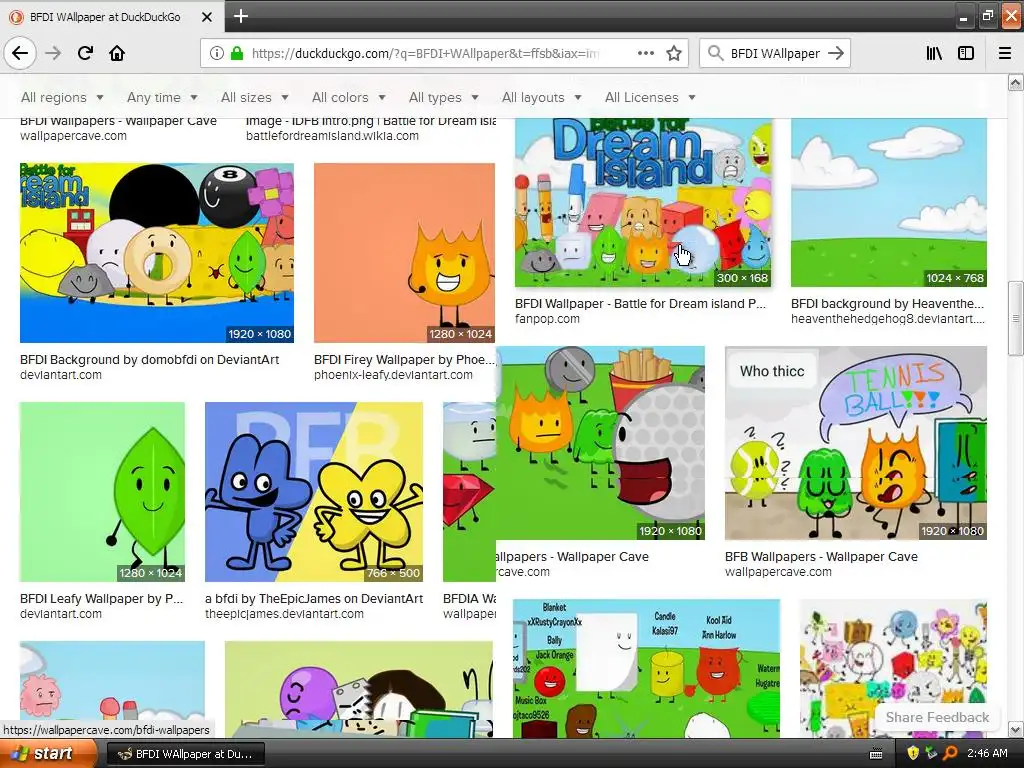1024x768 pixels.
Task: Click the theepicjames.deviantart.com source text
Action: coord(284,615)
